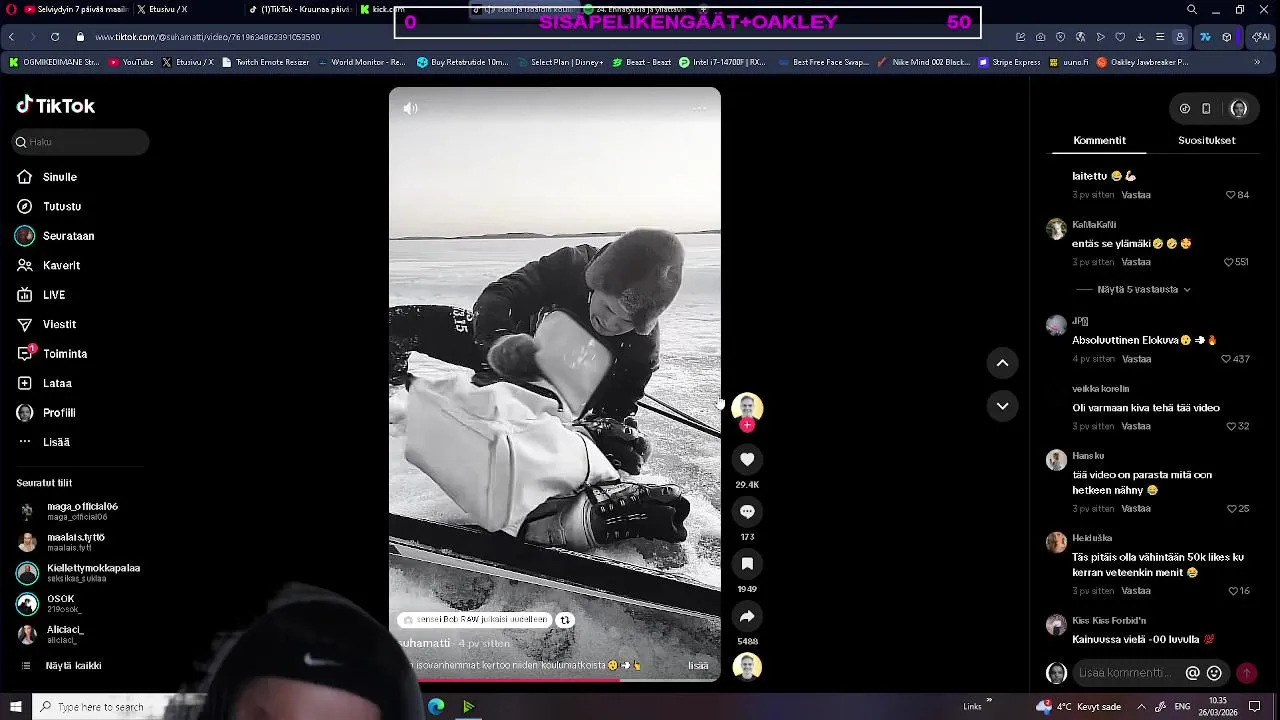Open Toiminta notifications
The height and width of the screenshot is (720, 1280).
52,354
